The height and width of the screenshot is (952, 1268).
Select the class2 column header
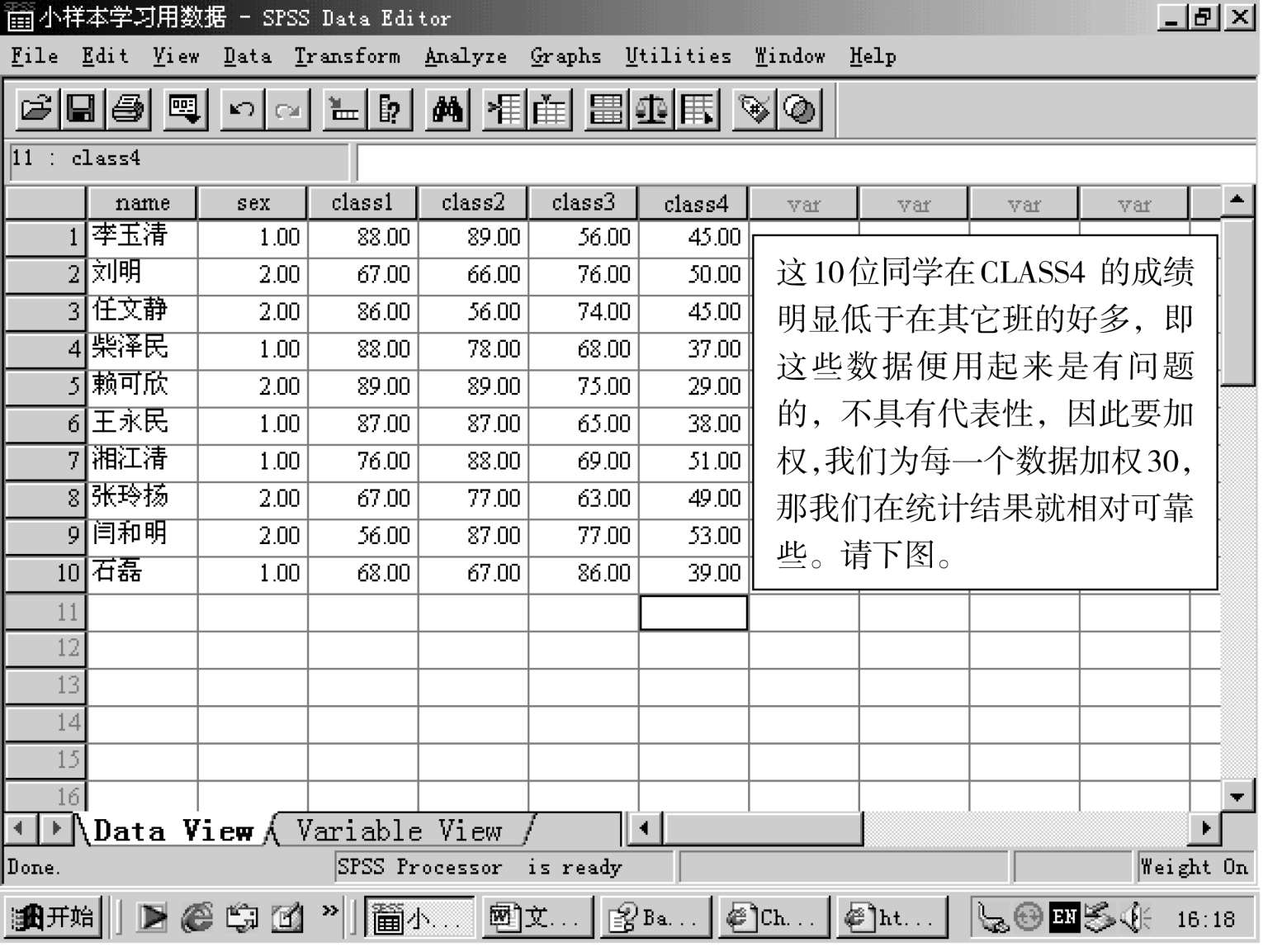[x=473, y=203]
